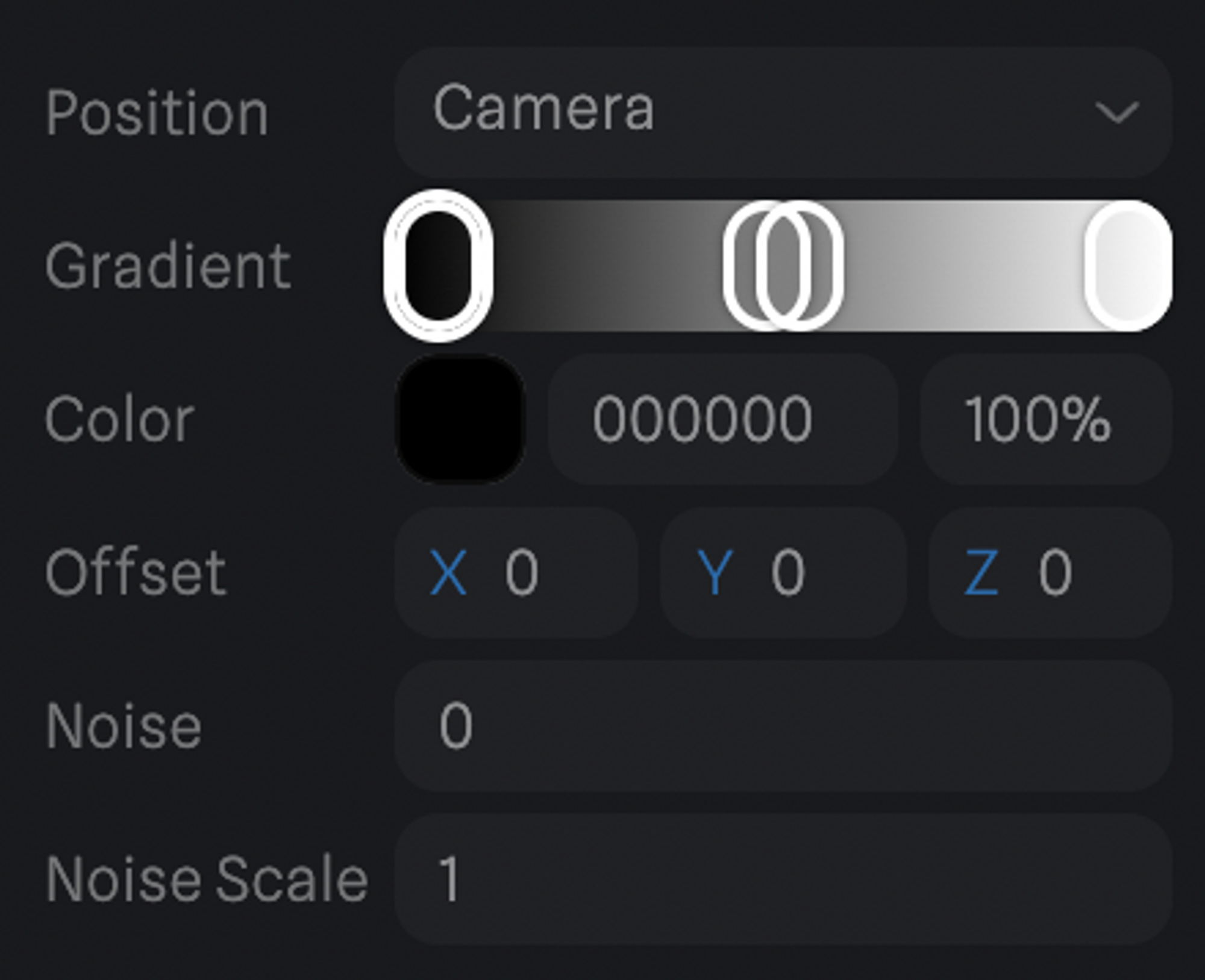Click the Offset Y value field
1205x980 pixels.
(807, 572)
